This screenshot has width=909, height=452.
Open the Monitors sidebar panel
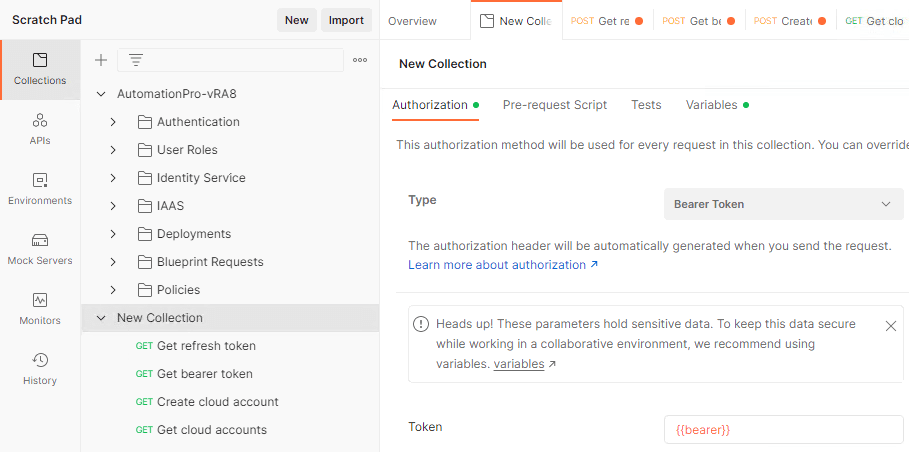tap(40, 309)
